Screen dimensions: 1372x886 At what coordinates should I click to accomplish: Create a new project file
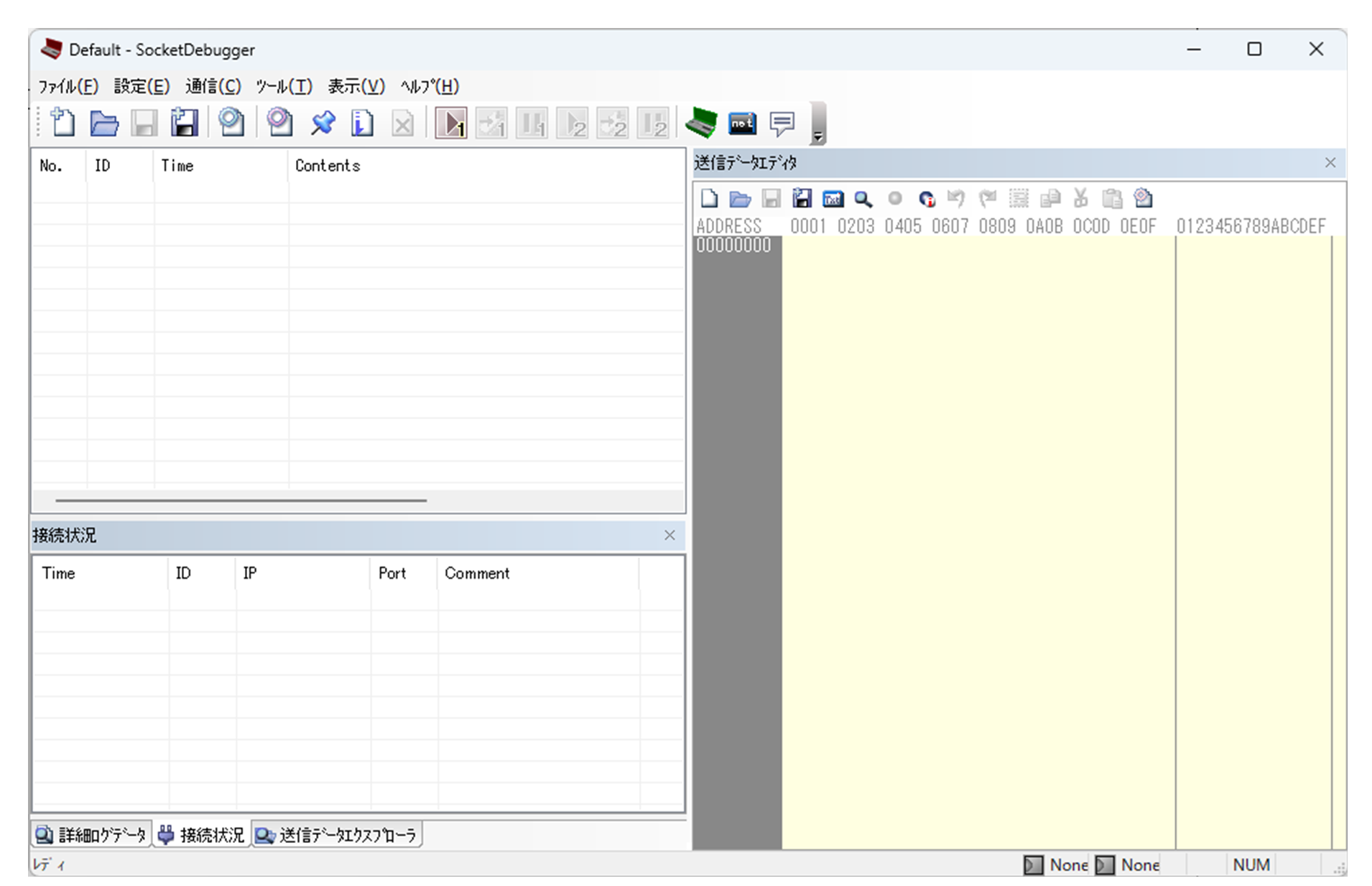tap(62, 123)
